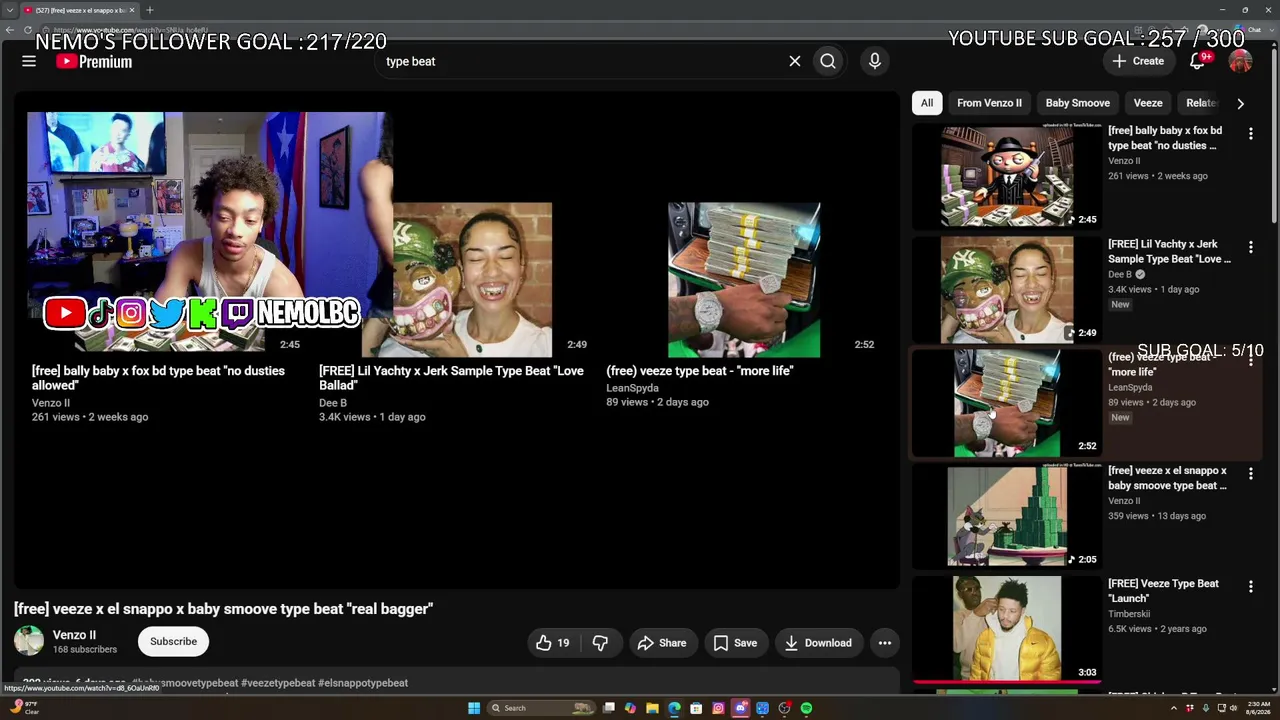Viewport: 1280px width, 720px height.
Task: Select the 'All' filter chip
Action: [x=927, y=103]
